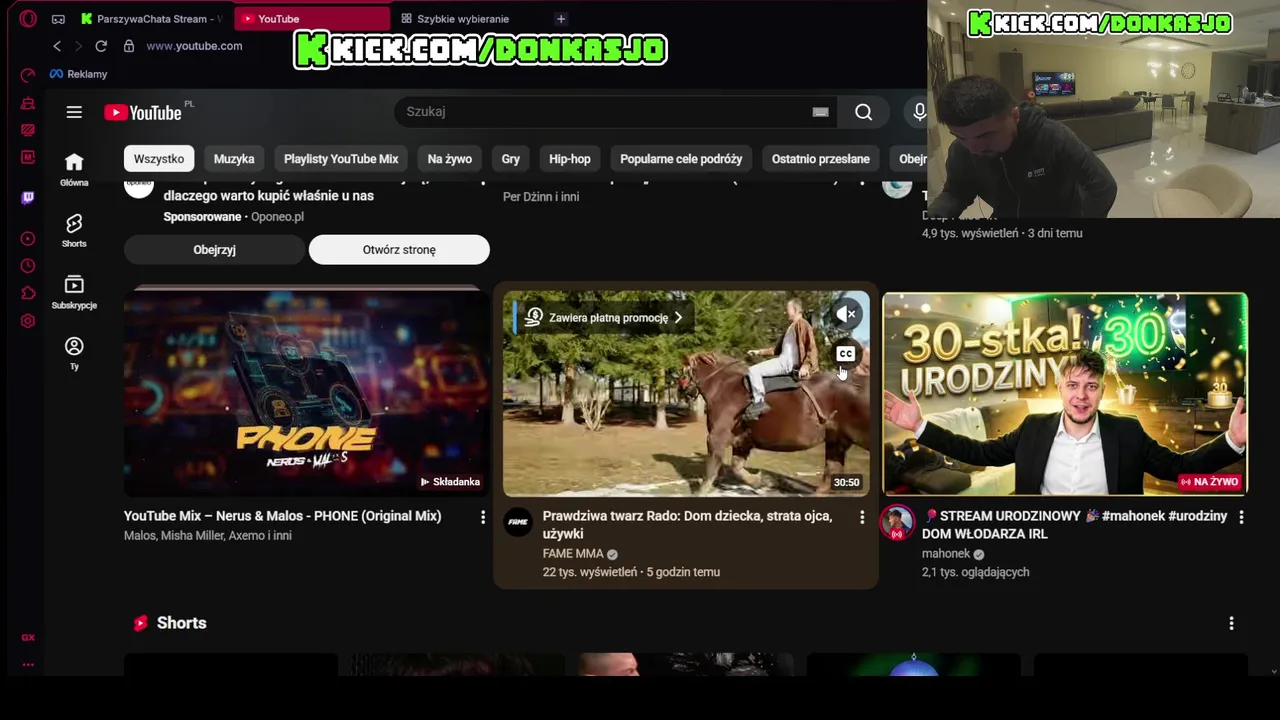This screenshot has width=1280, height=720.
Task: Open Twitch panel in Opera sidebar
Action: [28, 198]
